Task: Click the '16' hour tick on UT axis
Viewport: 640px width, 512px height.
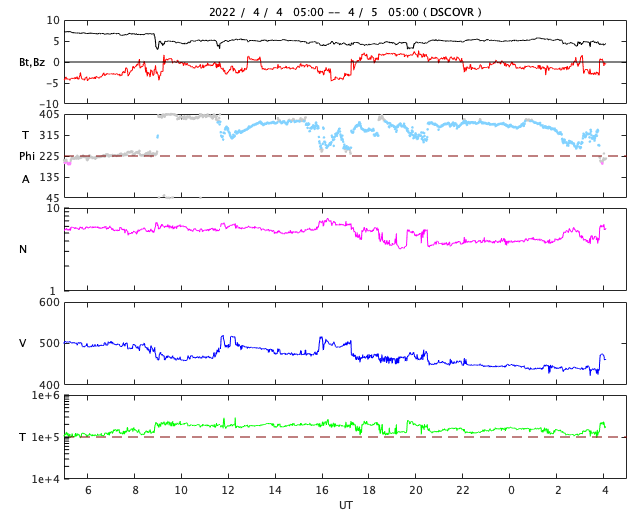Action: [322, 490]
